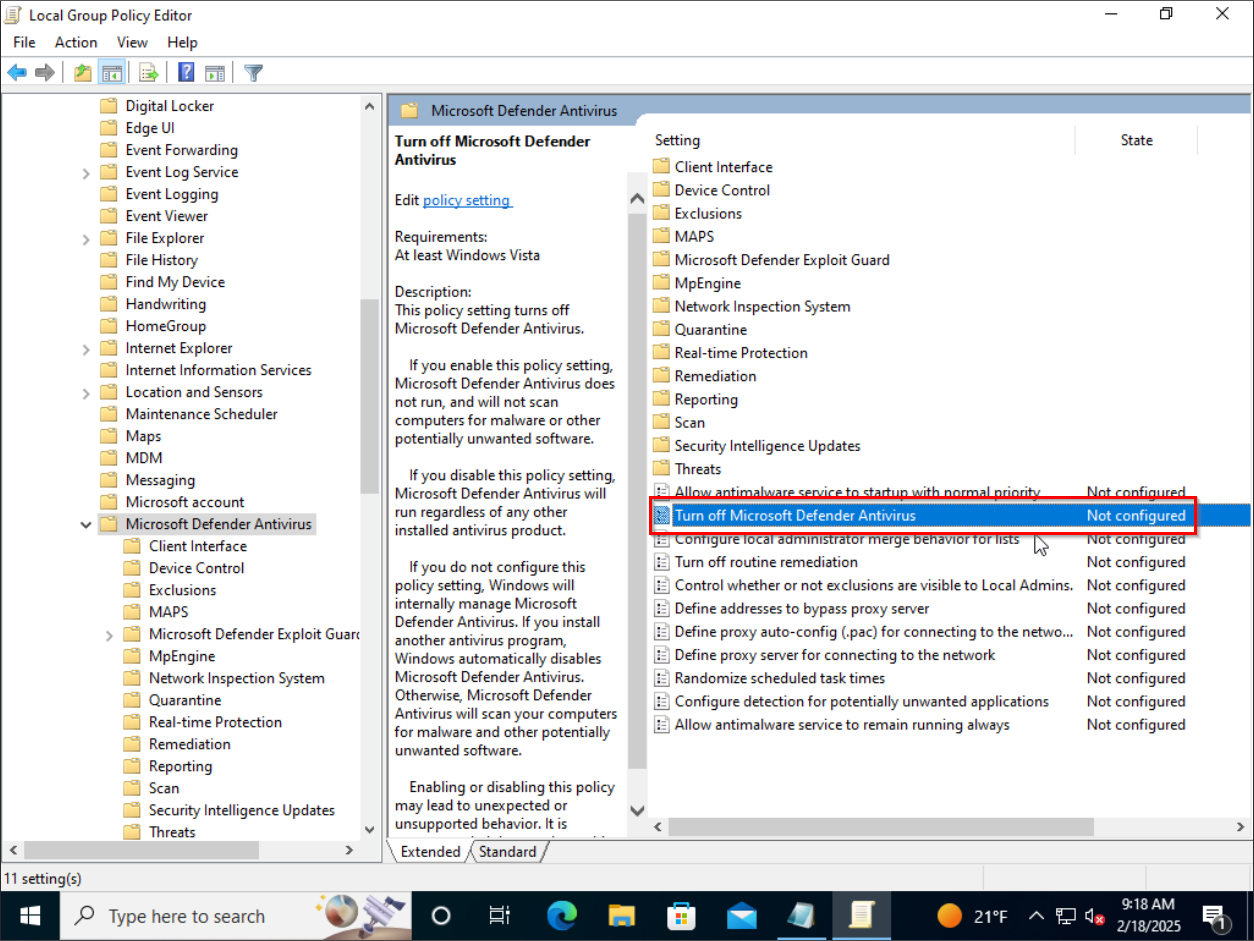Toggle Show/Hide Action Pane toolbar icon
The width and height of the screenshot is (1254, 941).
click(214, 73)
